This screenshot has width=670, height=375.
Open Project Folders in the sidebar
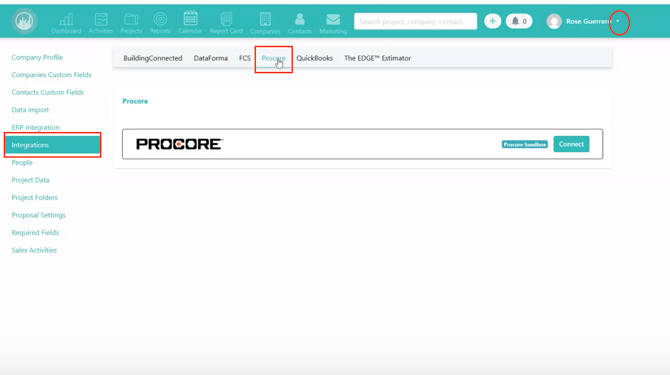click(x=34, y=197)
